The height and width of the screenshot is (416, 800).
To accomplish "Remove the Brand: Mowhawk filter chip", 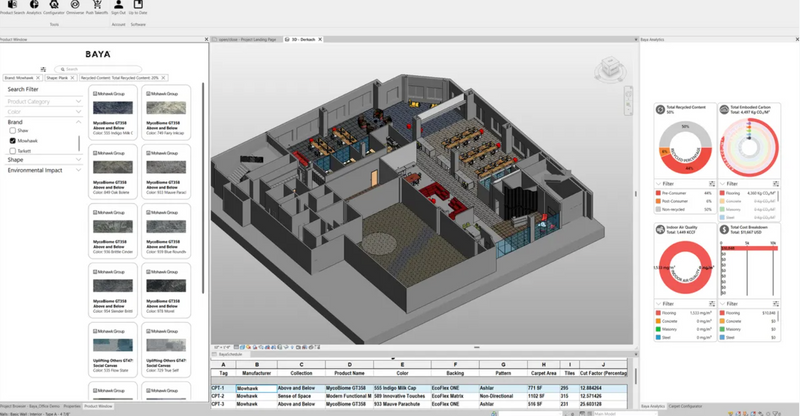I will coord(38,78).
